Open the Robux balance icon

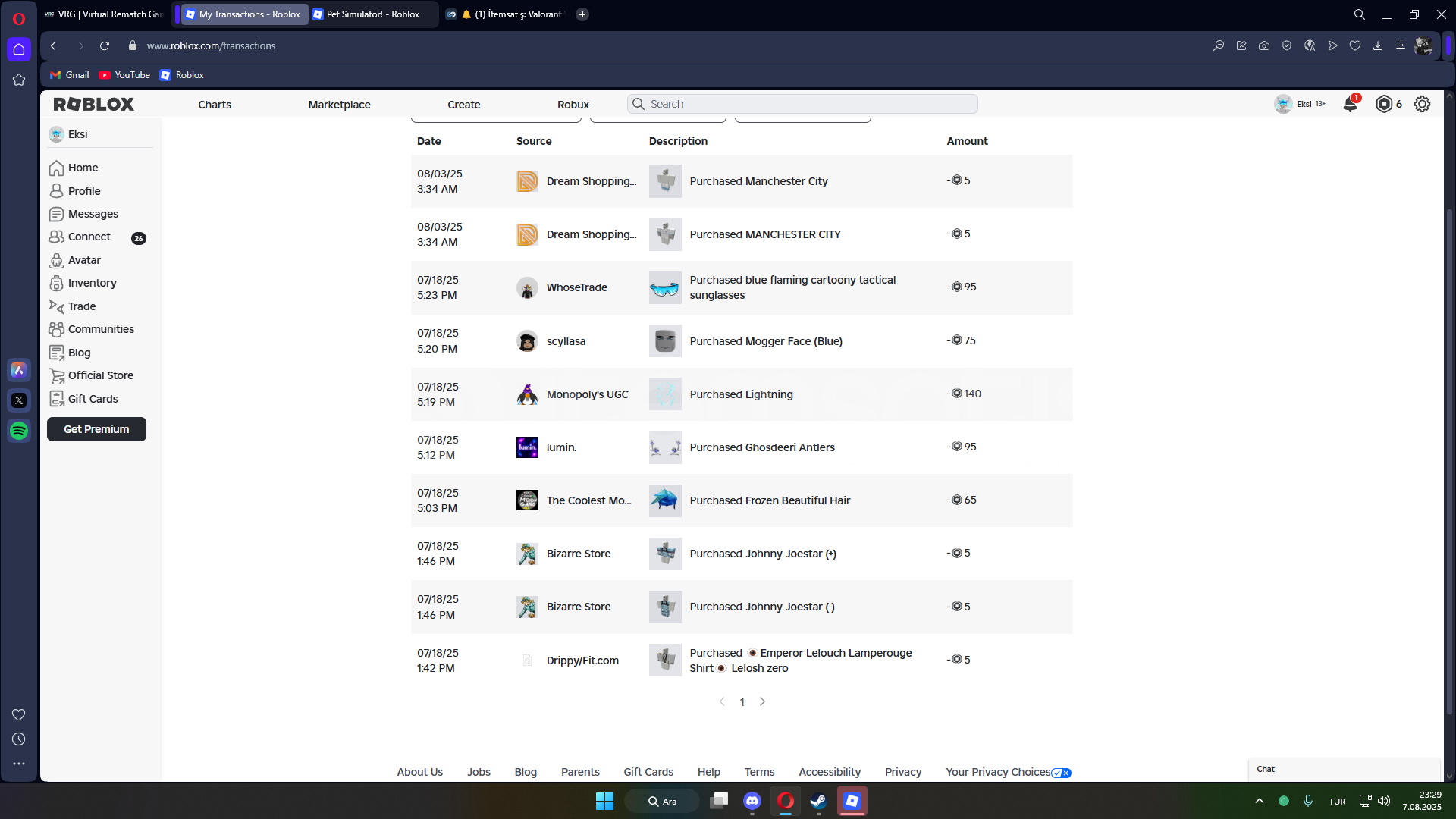(1384, 104)
